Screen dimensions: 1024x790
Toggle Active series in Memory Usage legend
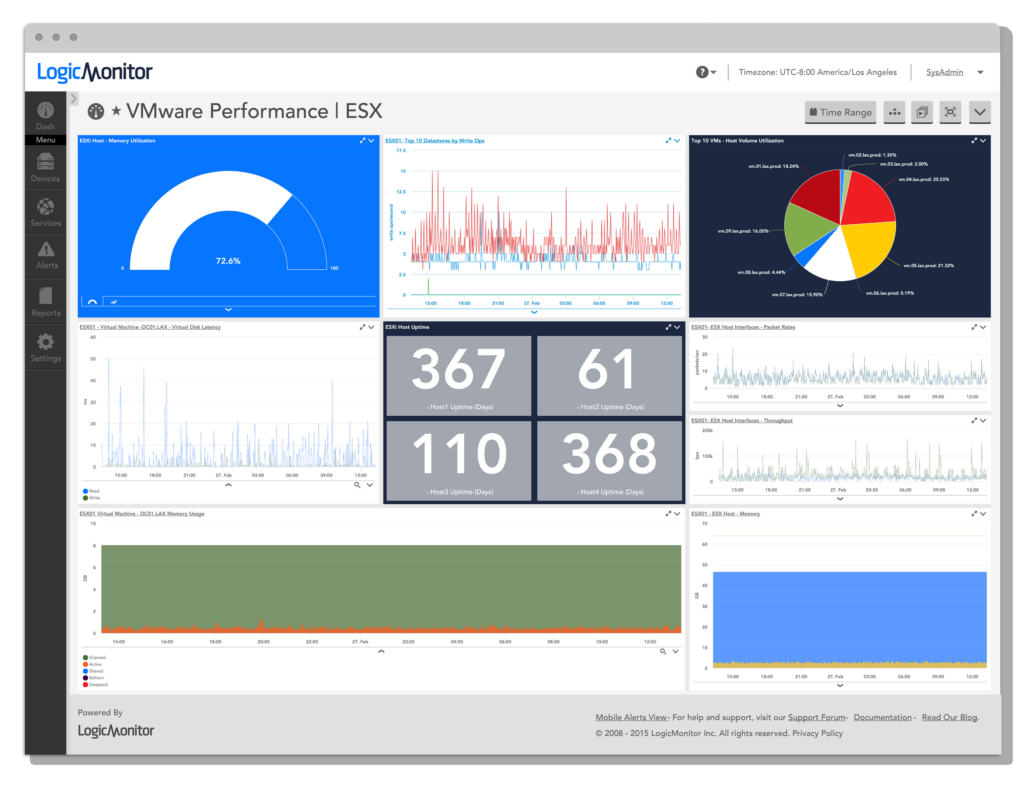(92, 665)
